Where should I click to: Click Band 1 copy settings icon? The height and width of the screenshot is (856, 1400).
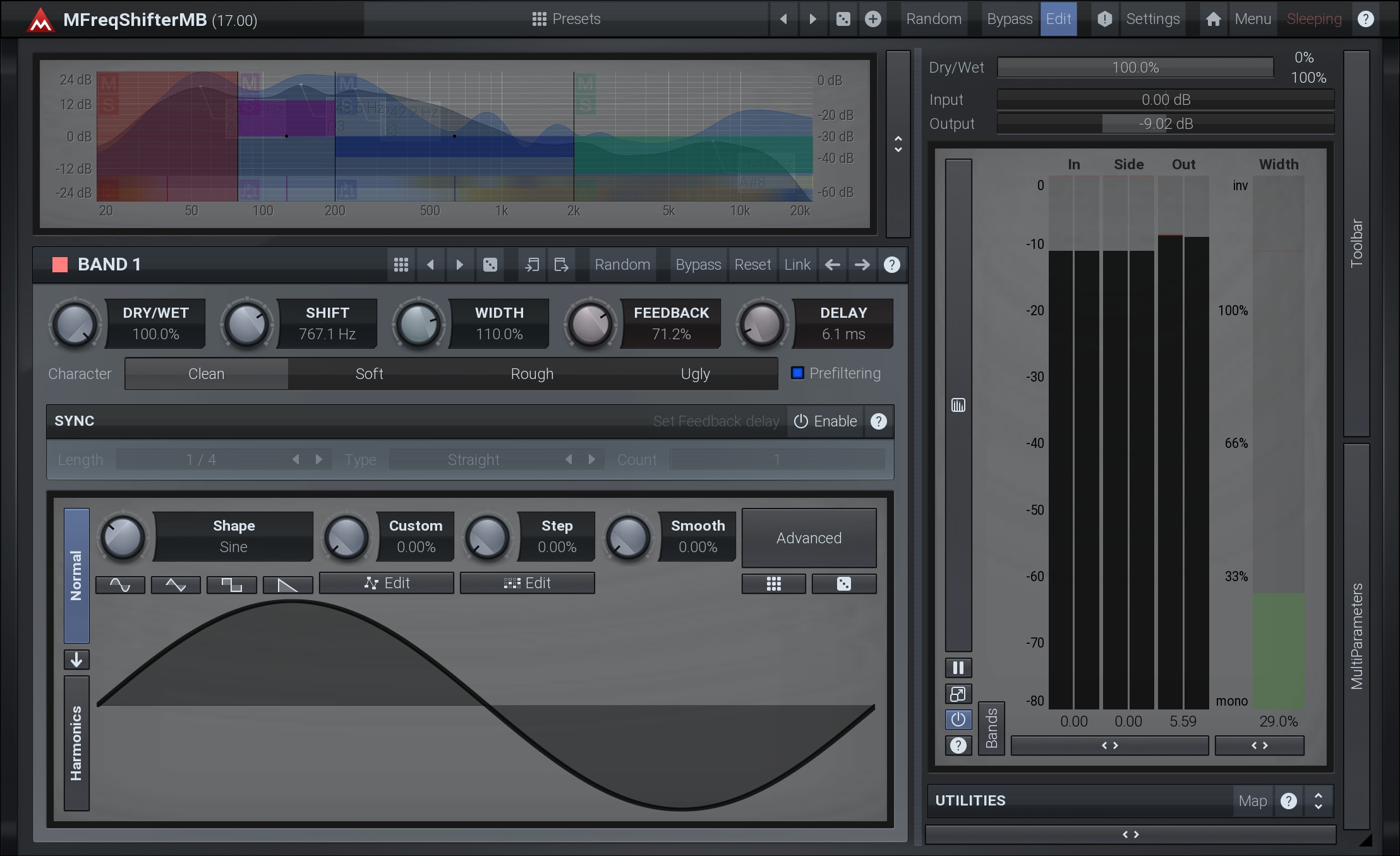tap(532, 265)
